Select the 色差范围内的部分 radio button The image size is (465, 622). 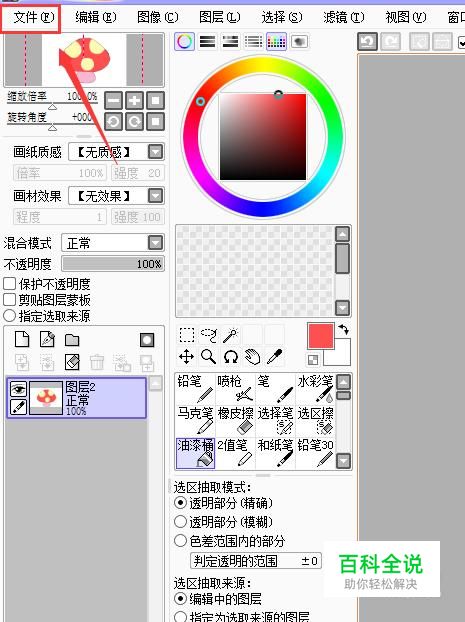(180, 540)
